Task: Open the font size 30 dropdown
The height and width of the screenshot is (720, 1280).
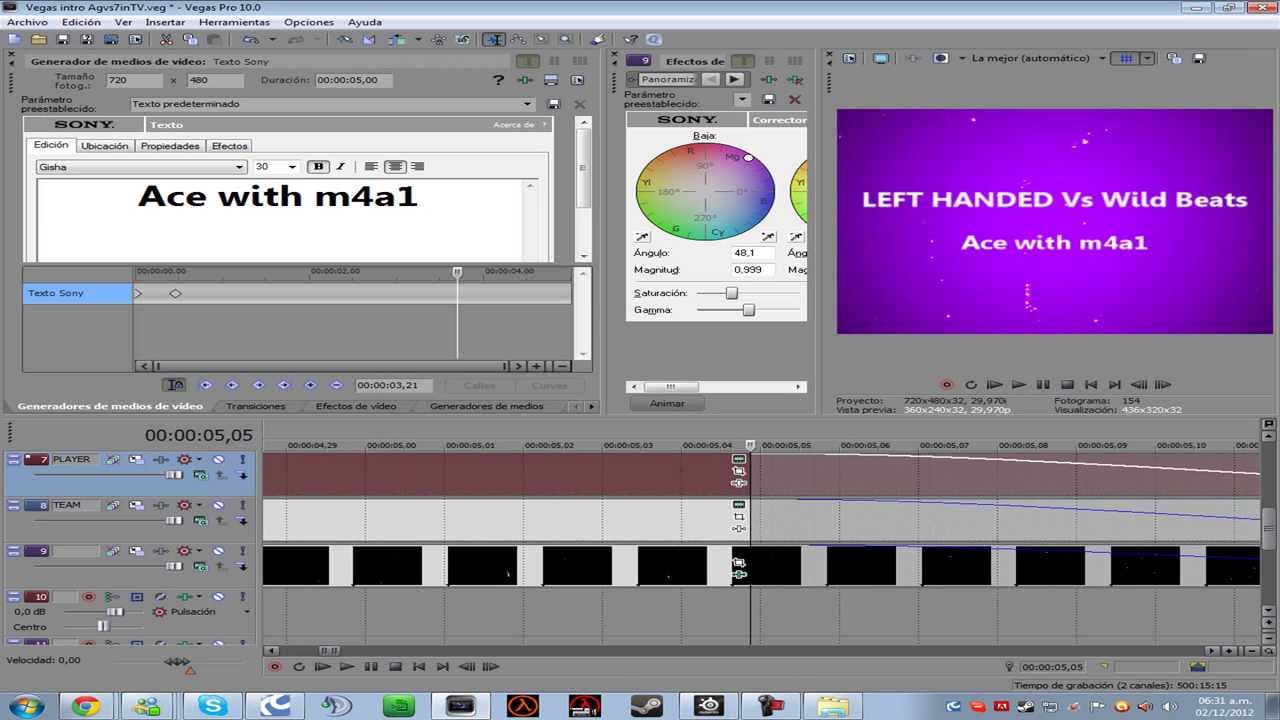Action: [x=292, y=167]
